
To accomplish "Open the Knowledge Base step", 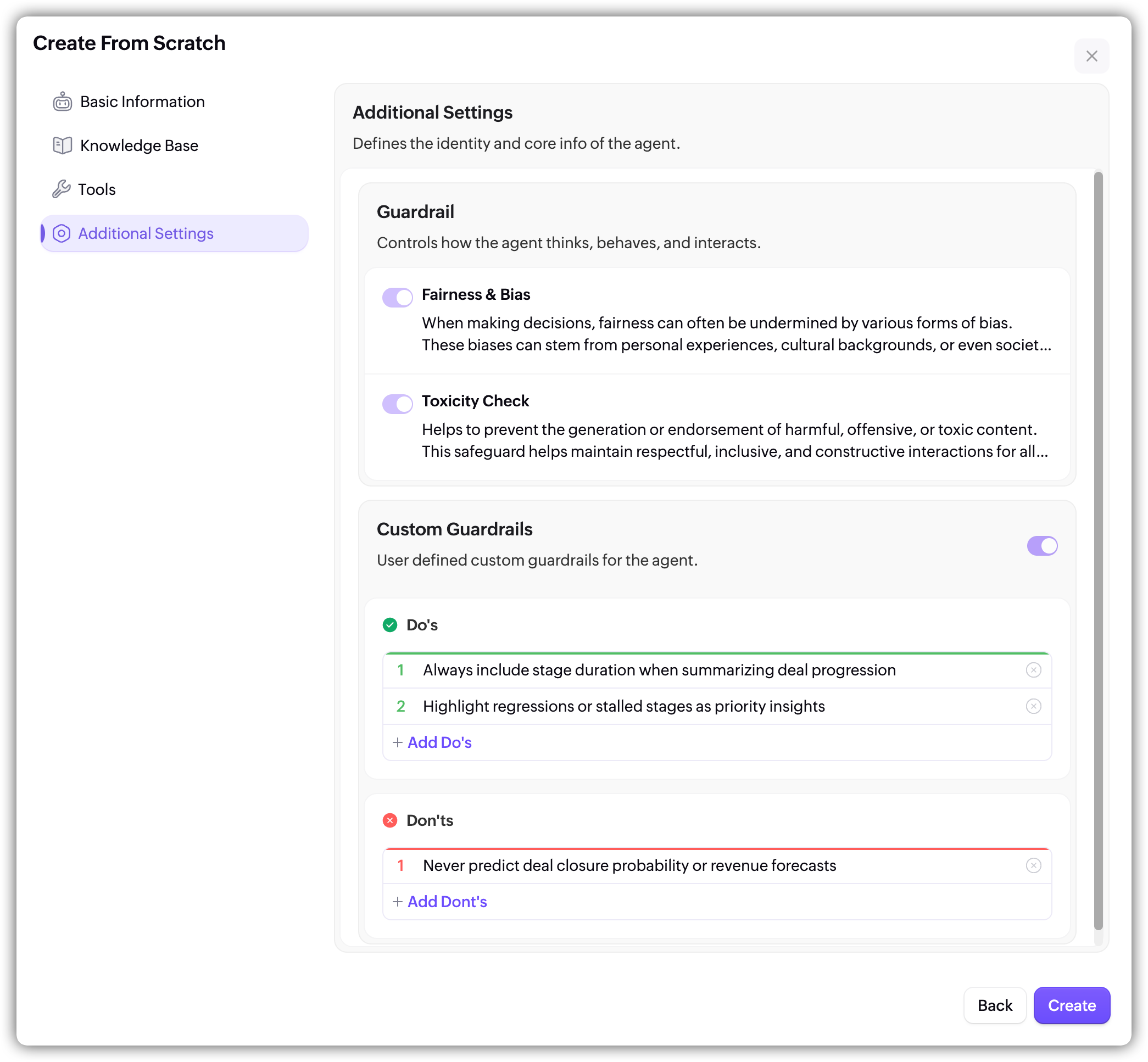I will click(139, 146).
